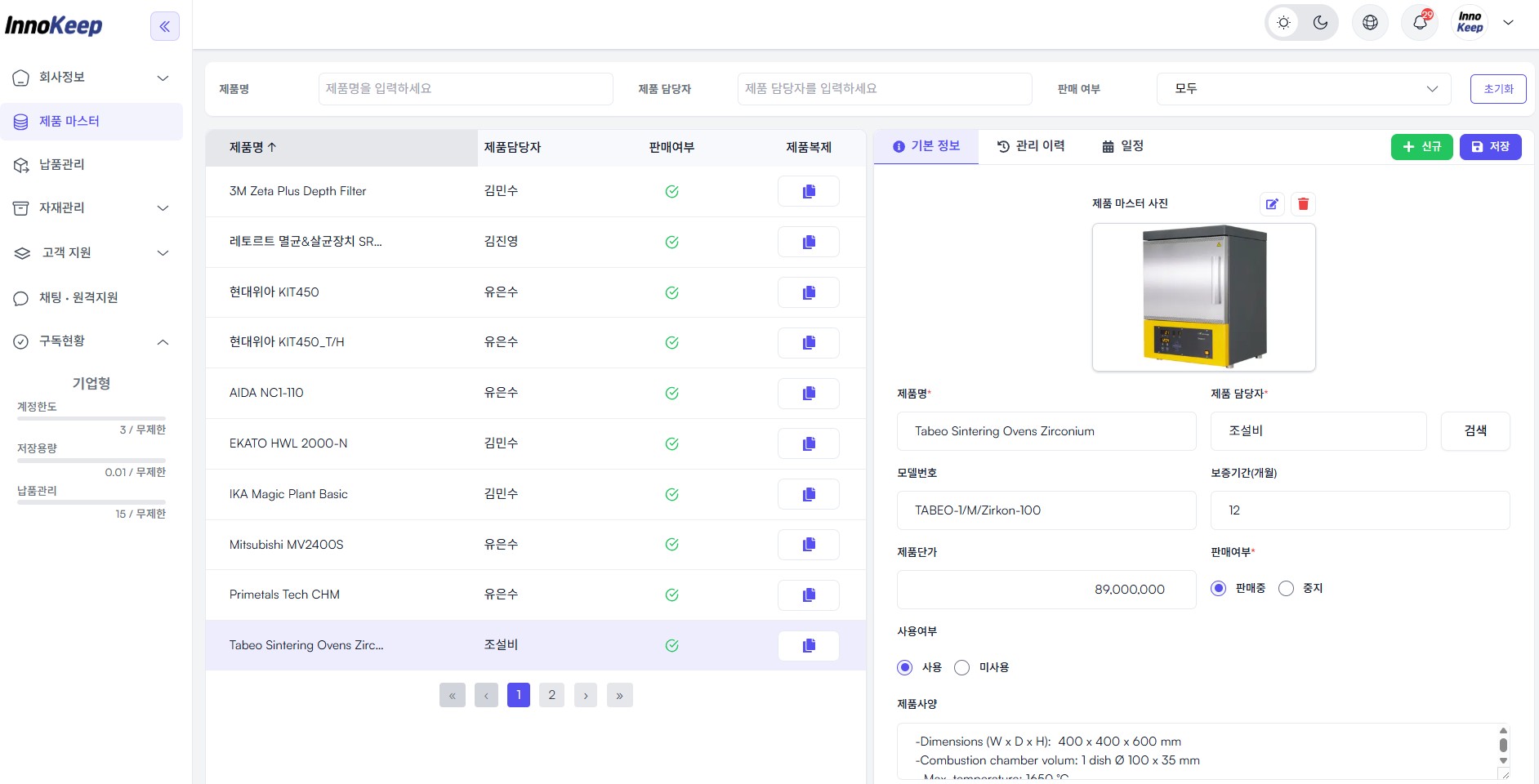Keep 판매중 selected by clicking its radio
Screen dimensions: 1539x784
click(x=1219, y=588)
